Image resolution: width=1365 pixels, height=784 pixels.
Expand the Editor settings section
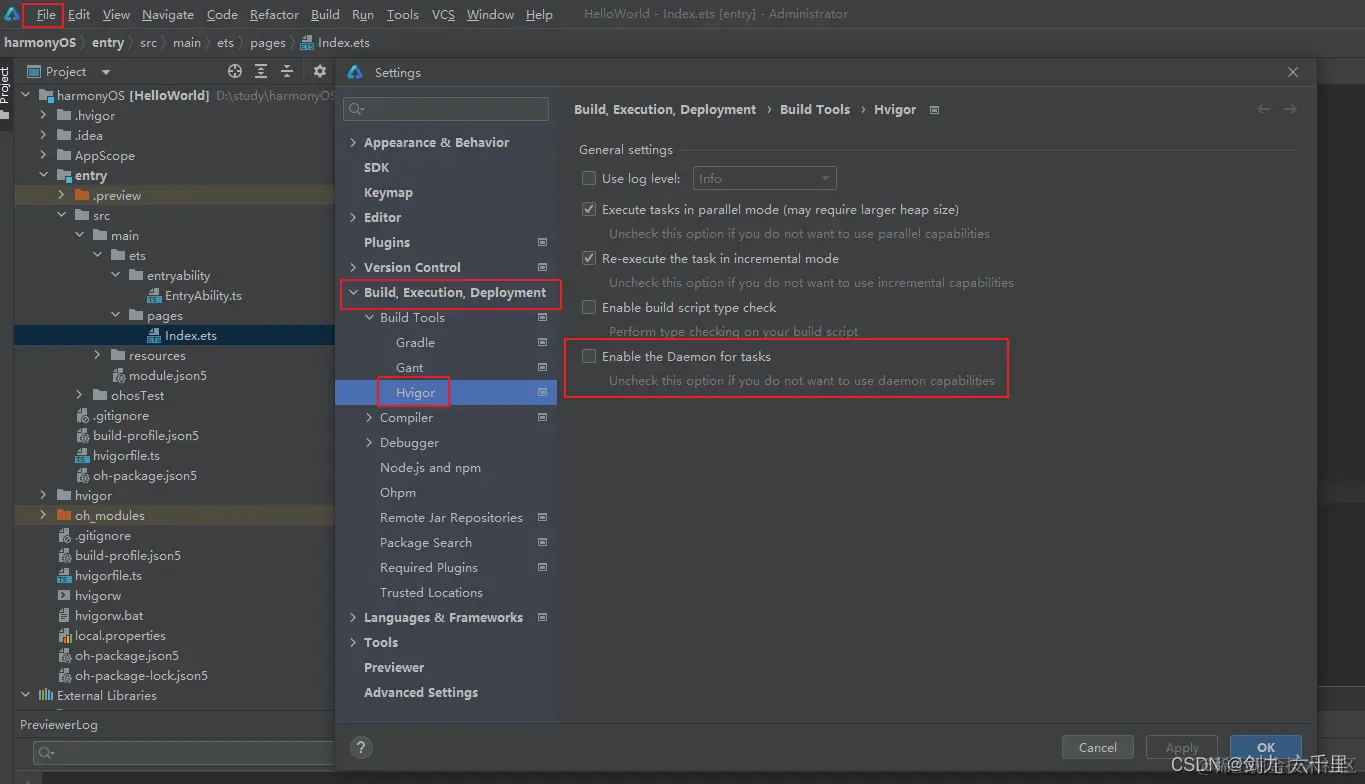[353, 217]
